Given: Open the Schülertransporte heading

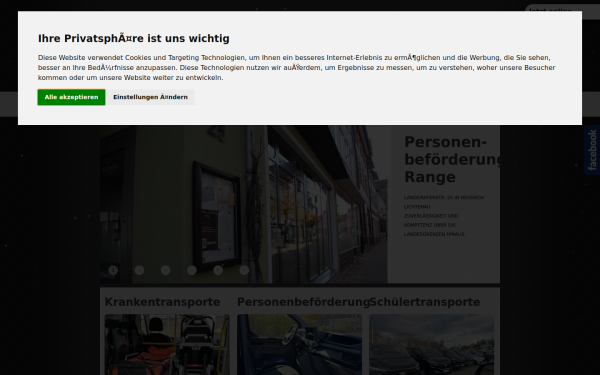Looking at the screenshot, I should (425, 302).
